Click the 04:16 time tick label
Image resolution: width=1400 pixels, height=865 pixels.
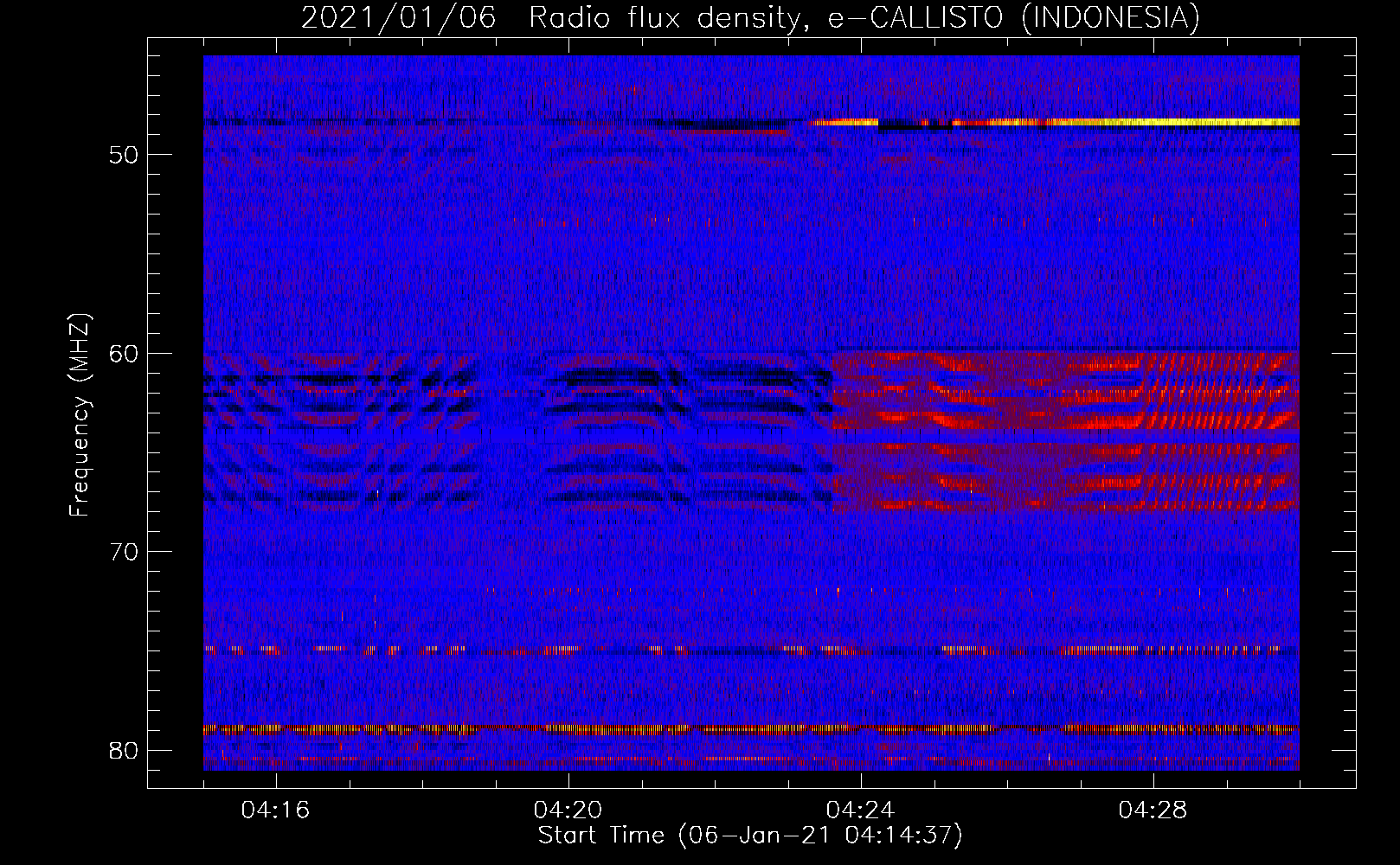pos(275,811)
